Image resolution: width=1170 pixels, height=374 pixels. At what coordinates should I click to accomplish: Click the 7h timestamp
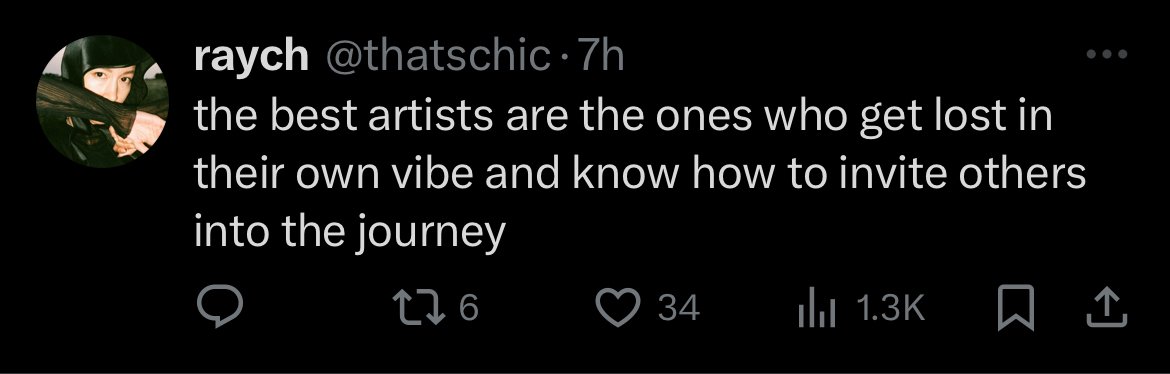[x=601, y=56]
